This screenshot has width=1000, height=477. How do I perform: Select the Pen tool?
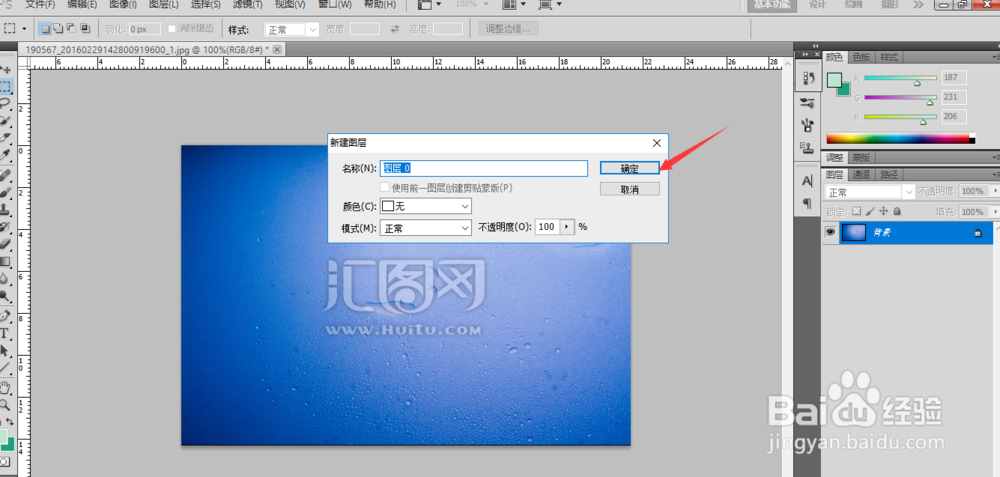pos(5,316)
